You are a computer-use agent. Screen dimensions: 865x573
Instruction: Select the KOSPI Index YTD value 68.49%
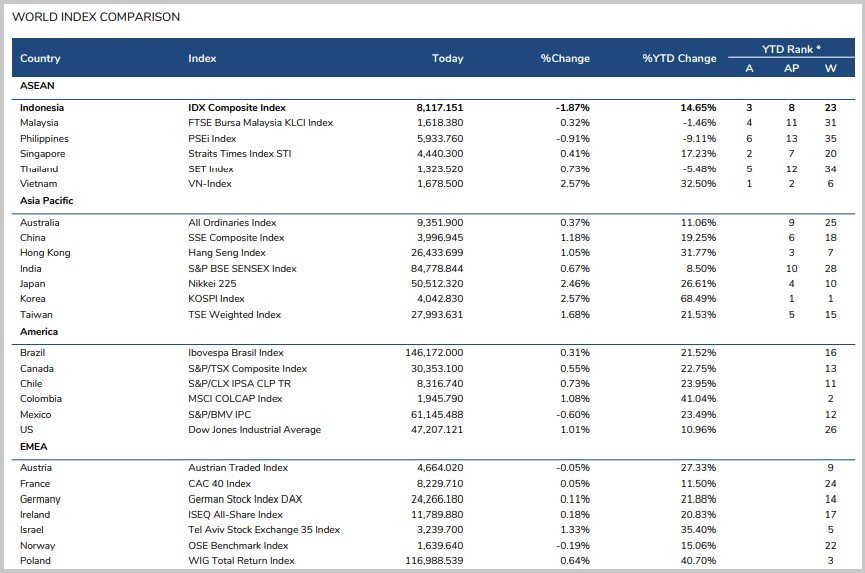point(697,299)
